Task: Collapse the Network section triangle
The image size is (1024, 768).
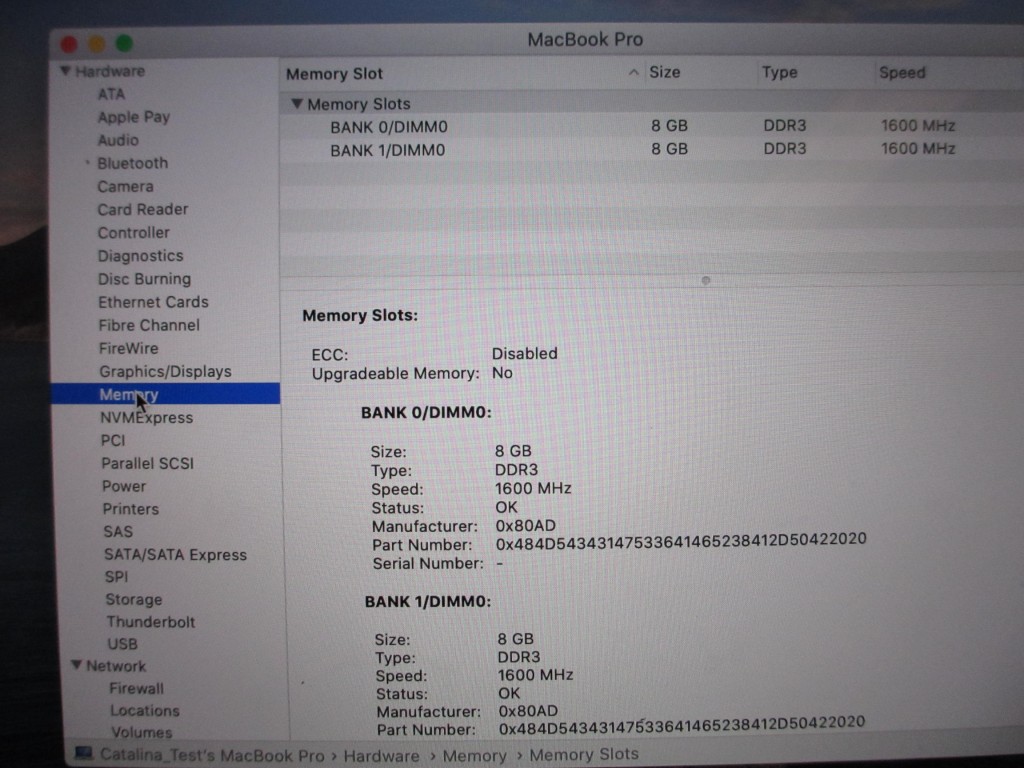Action: click(76, 665)
